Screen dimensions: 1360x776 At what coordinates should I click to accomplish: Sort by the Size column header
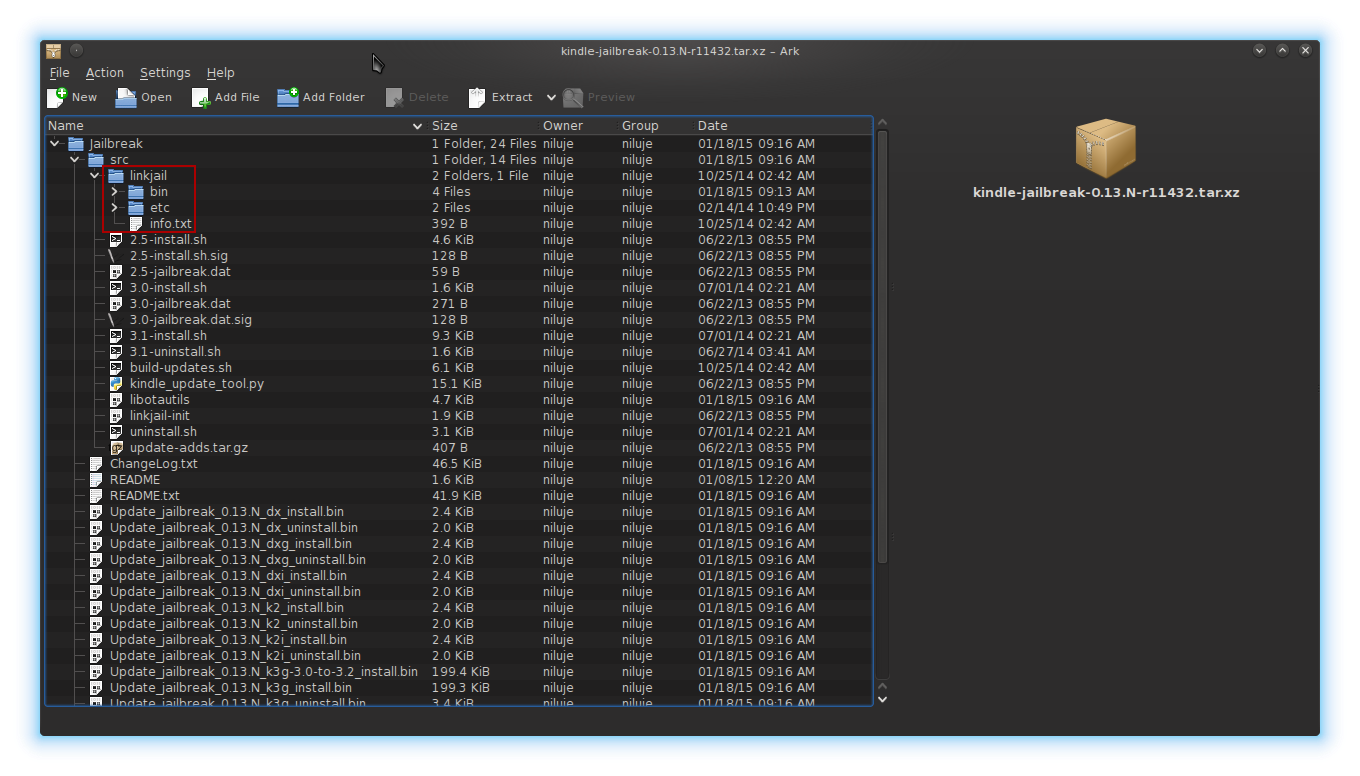[x=484, y=126]
